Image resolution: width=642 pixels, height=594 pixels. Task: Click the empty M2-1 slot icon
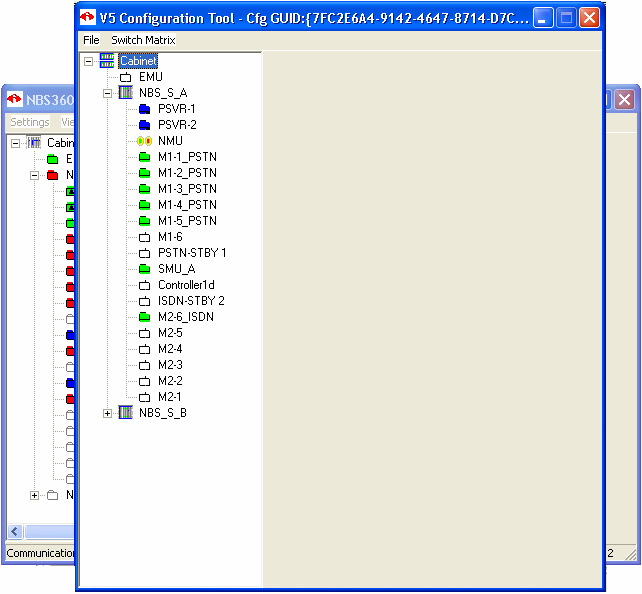point(145,397)
